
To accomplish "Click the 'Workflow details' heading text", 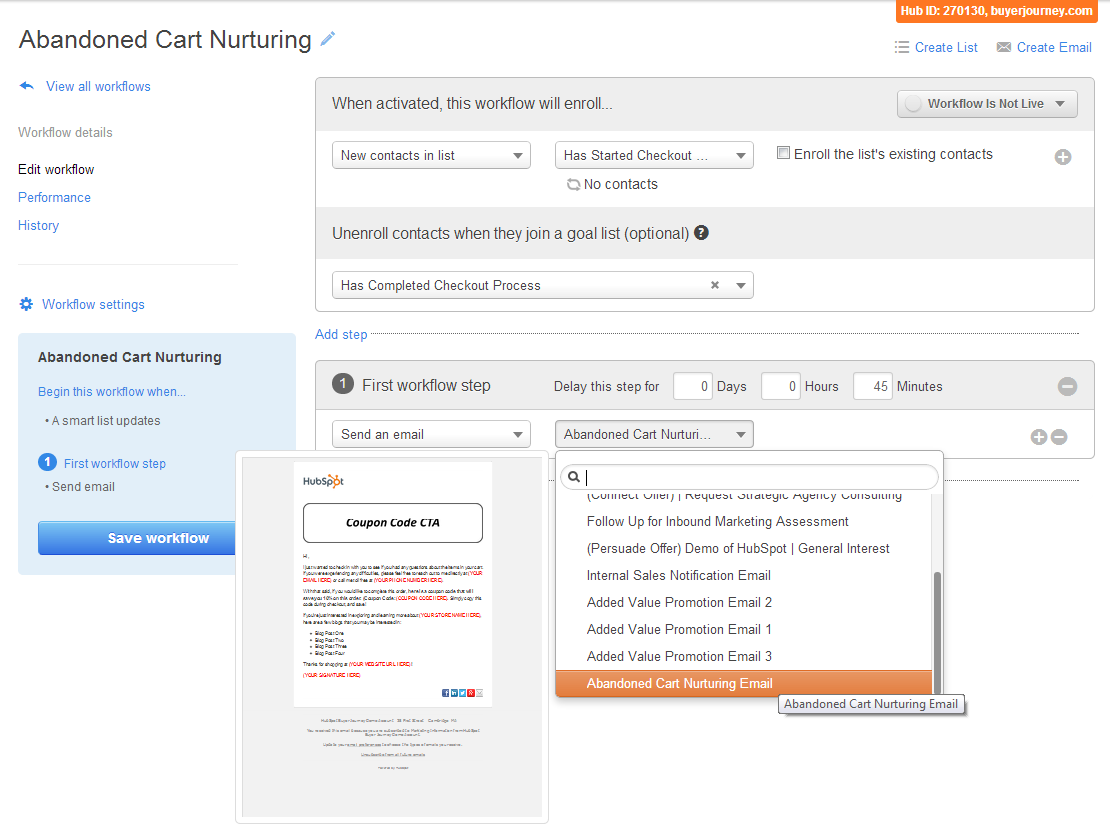I will (65, 132).
